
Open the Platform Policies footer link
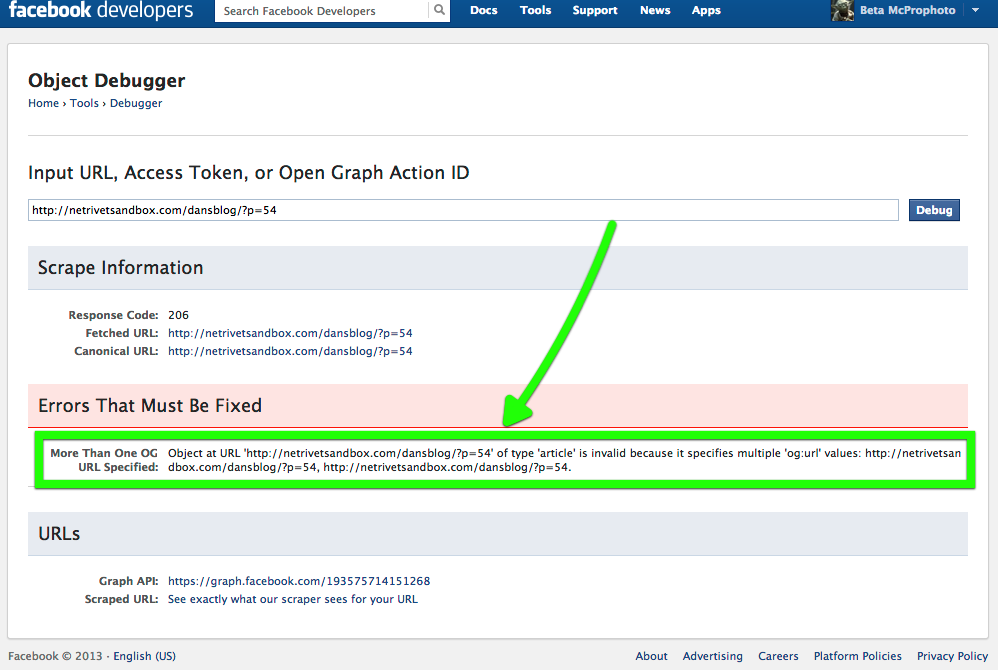tap(857, 656)
